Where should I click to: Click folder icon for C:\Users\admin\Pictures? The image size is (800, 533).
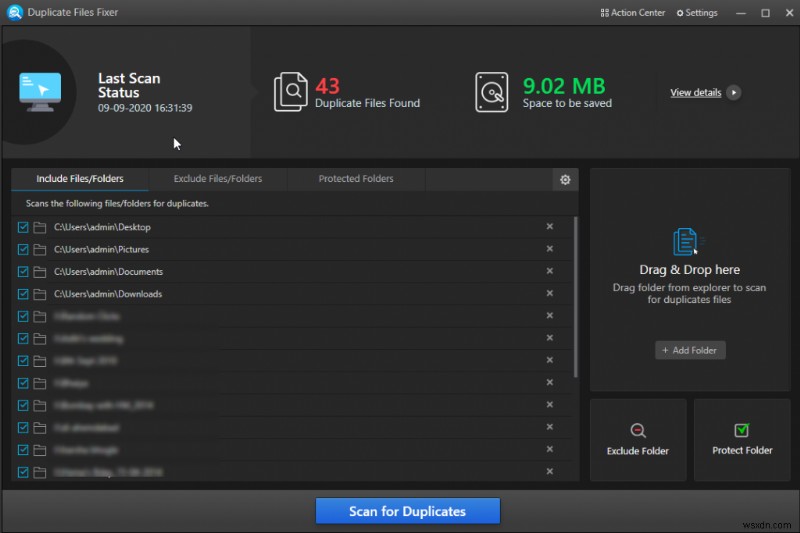point(40,249)
